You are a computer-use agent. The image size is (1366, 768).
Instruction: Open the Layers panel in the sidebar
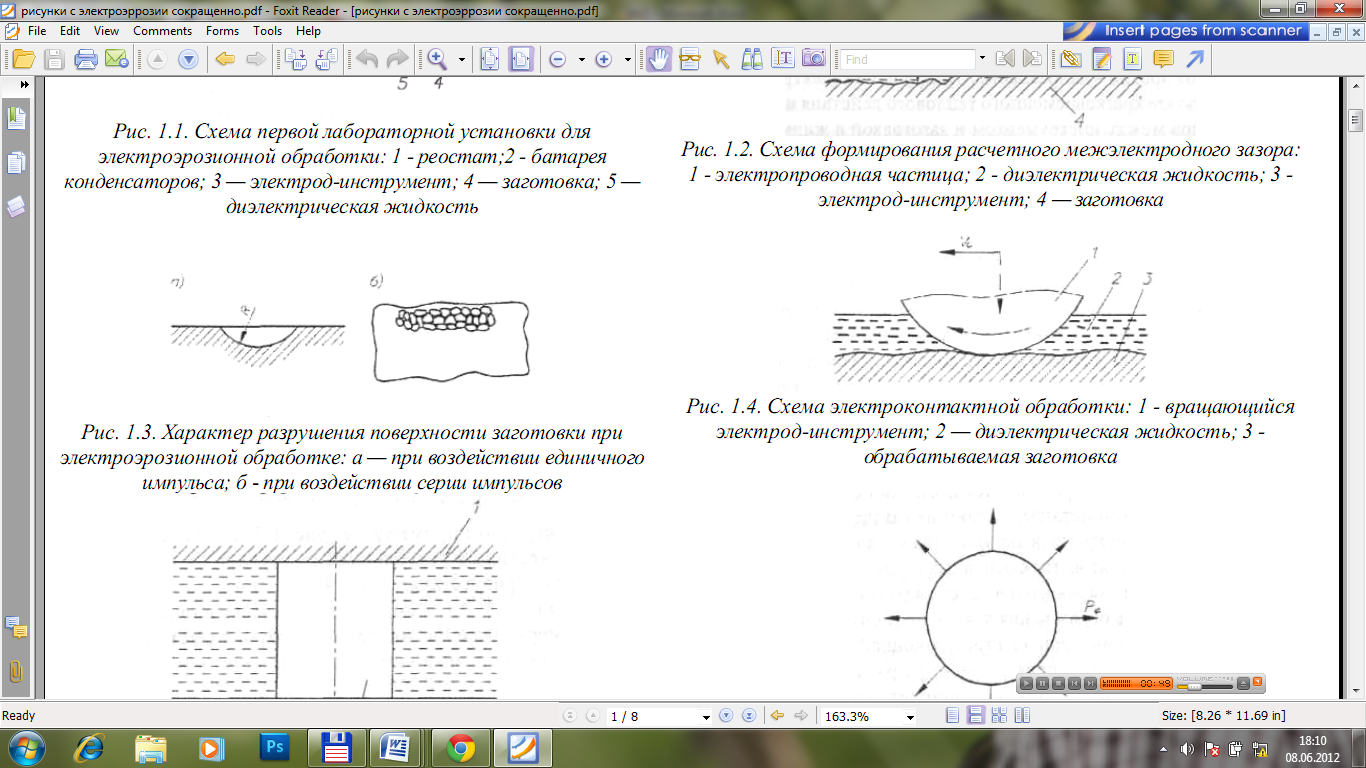[16, 207]
